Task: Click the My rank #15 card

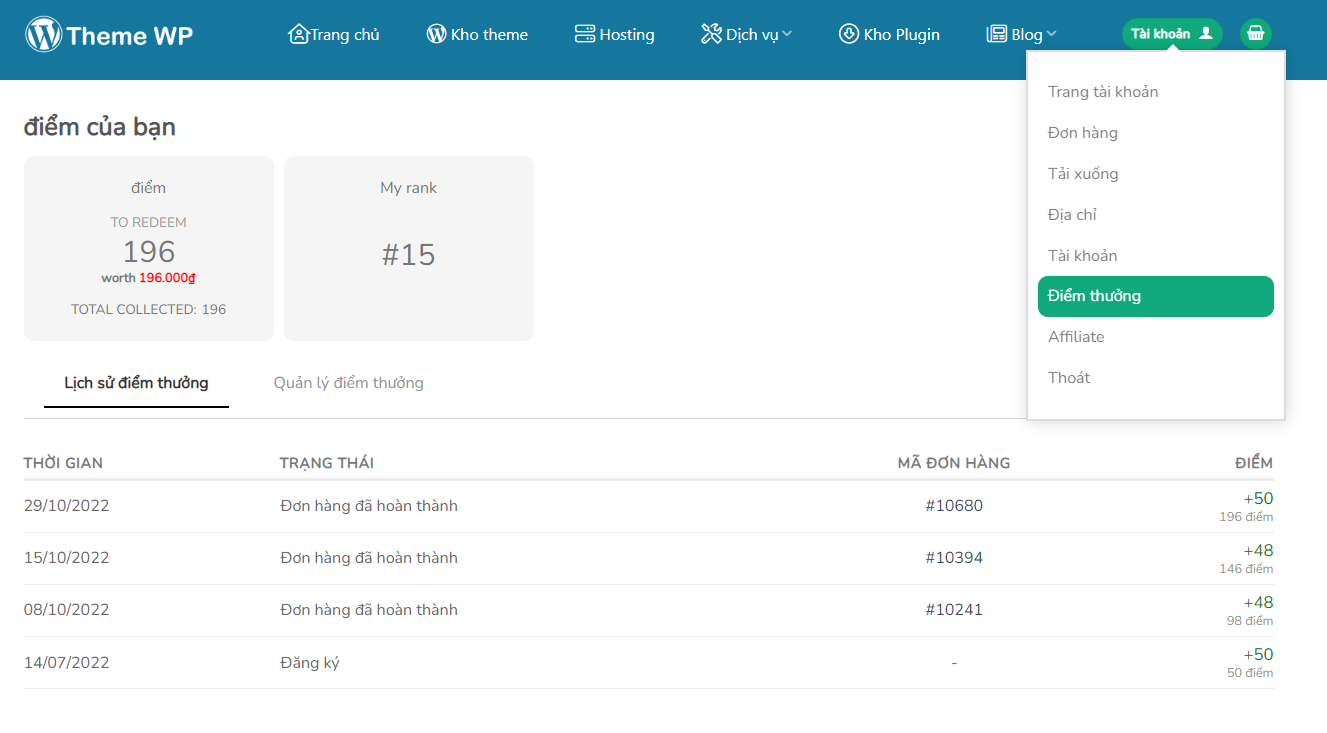Action: tap(409, 248)
